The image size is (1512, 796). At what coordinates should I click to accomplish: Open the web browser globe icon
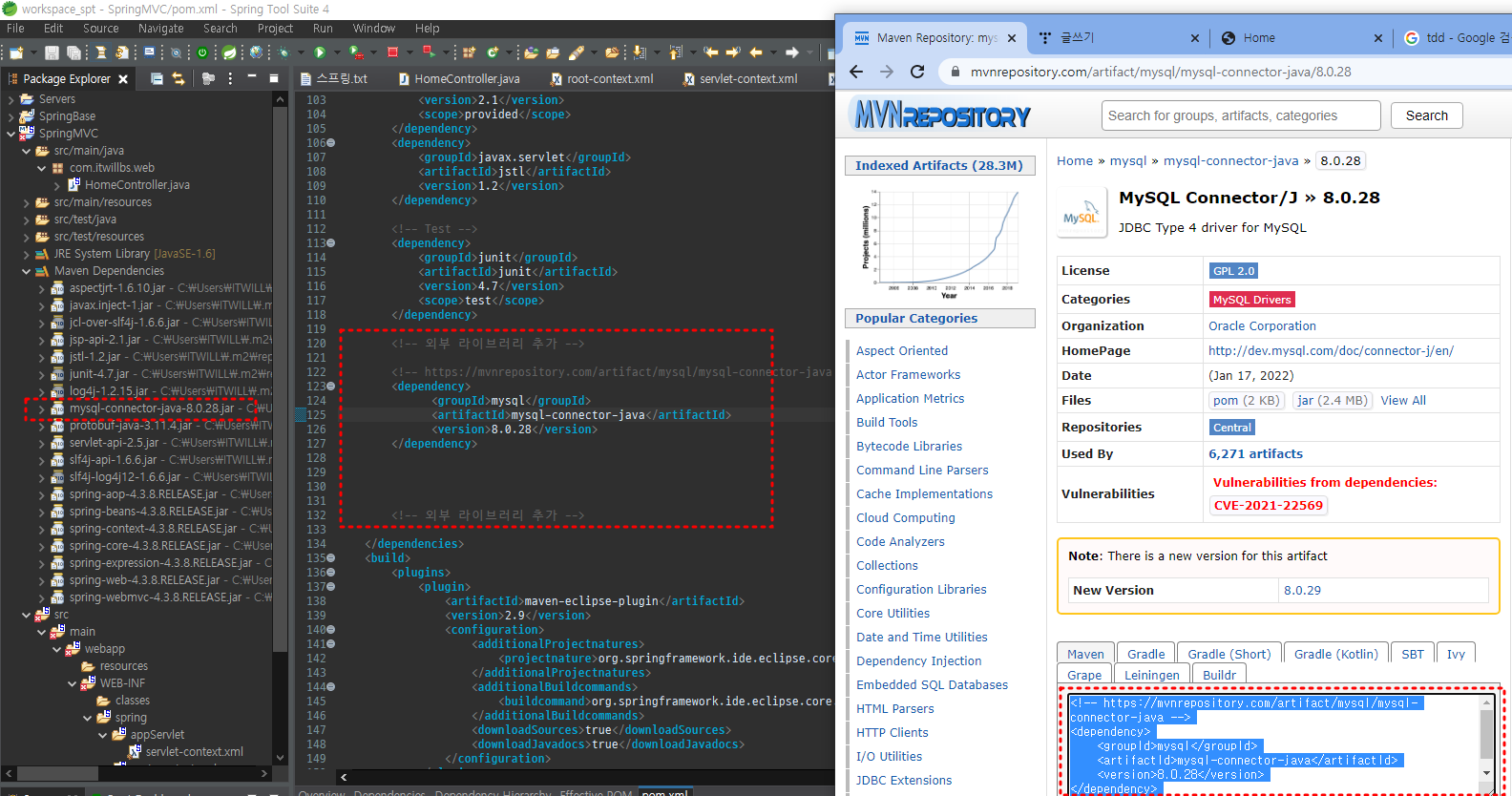256,52
